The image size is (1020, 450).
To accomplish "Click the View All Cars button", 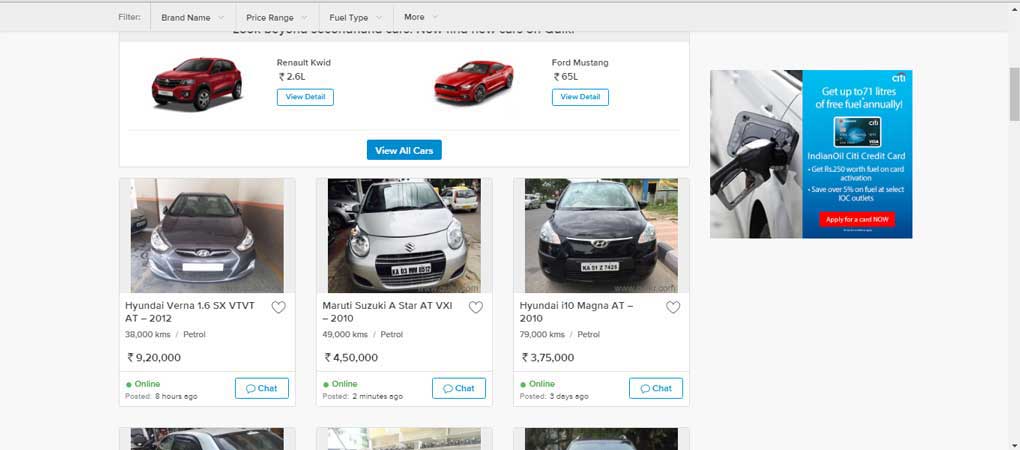I will (x=404, y=150).
